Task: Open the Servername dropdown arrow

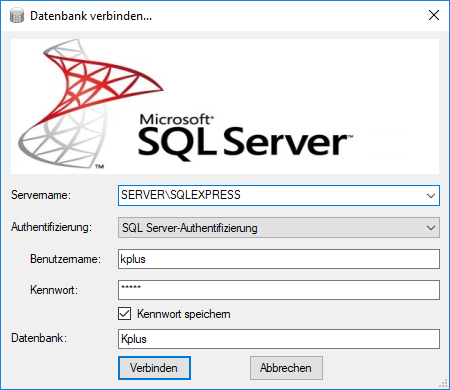Action: (x=431, y=195)
